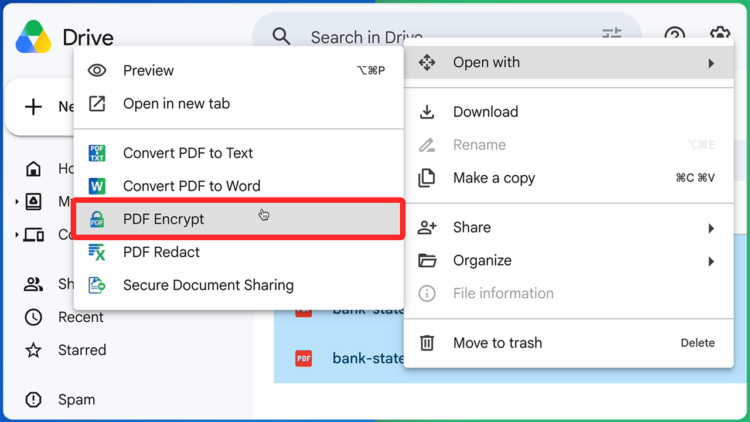The height and width of the screenshot is (422, 750).
Task: Choose Make a copy
Action: [569, 178]
